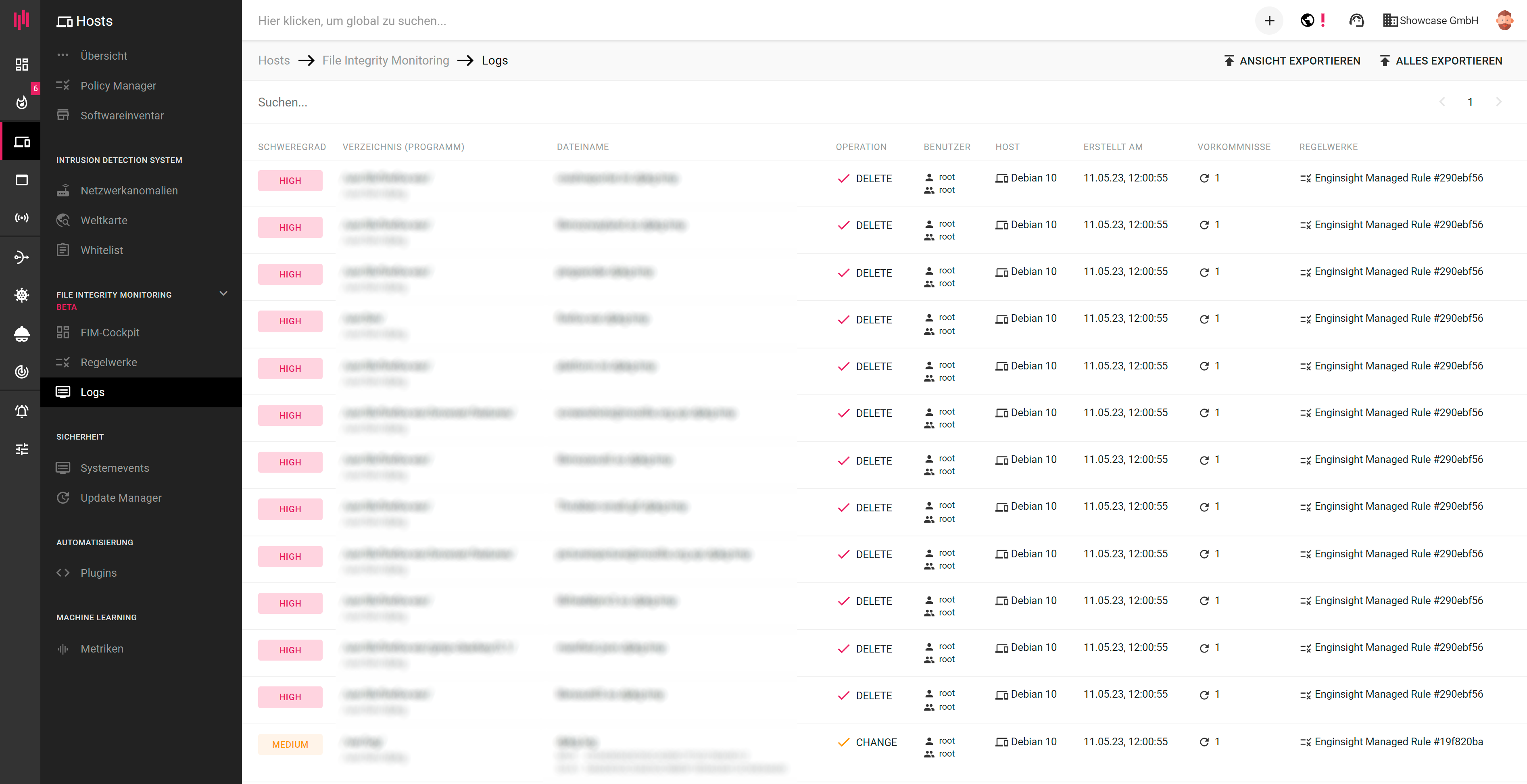Click the Alles Exportieren button
The width and height of the screenshot is (1527, 784).
(x=1440, y=60)
